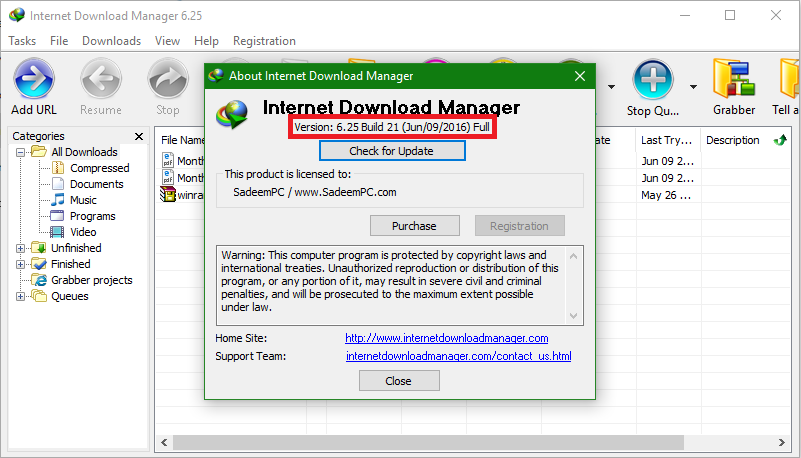Click the Add URL toolbar icon
The height and width of the screenshot is (458, 801).
34,79
